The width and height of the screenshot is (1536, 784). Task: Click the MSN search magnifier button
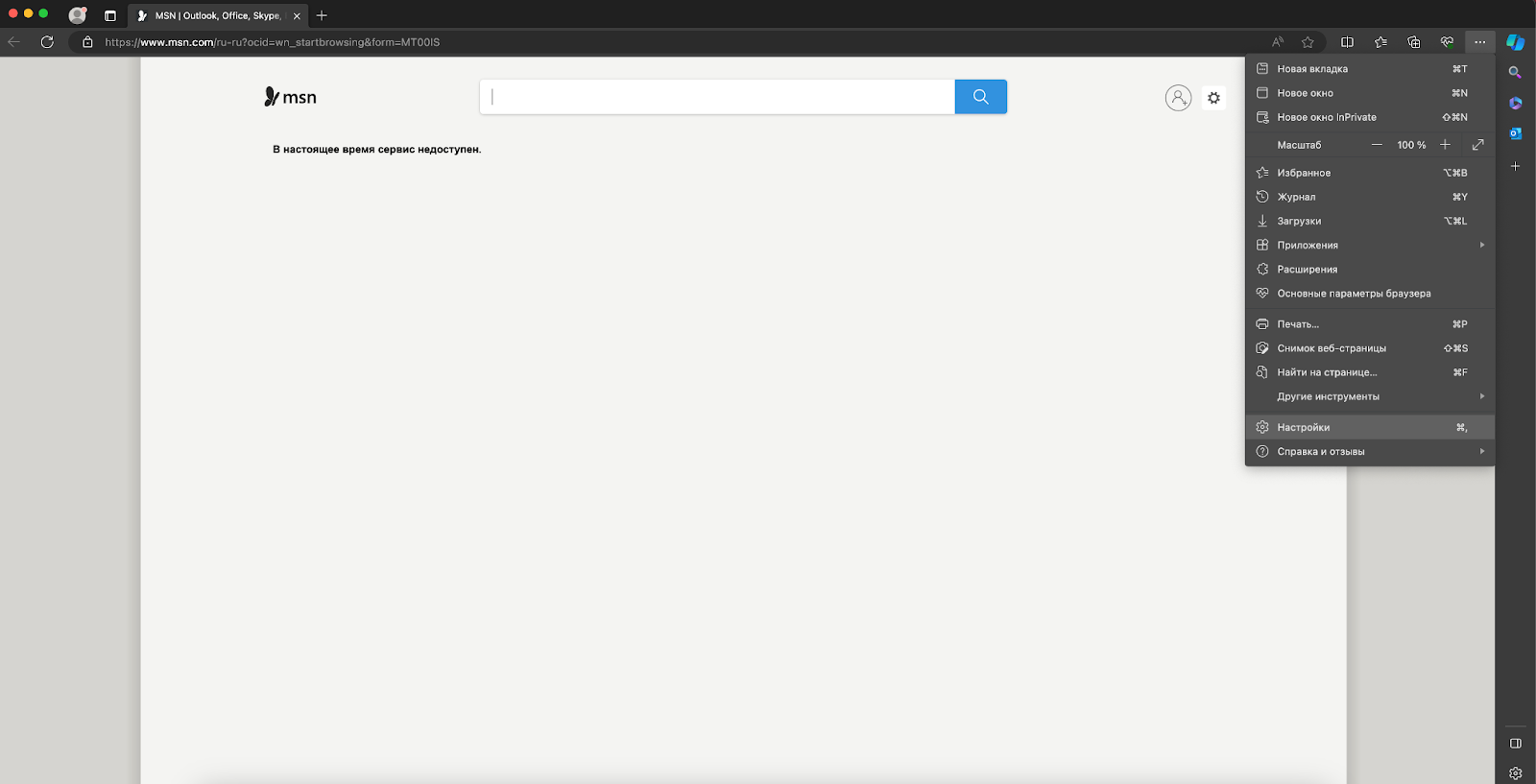[x=980, y=97]
